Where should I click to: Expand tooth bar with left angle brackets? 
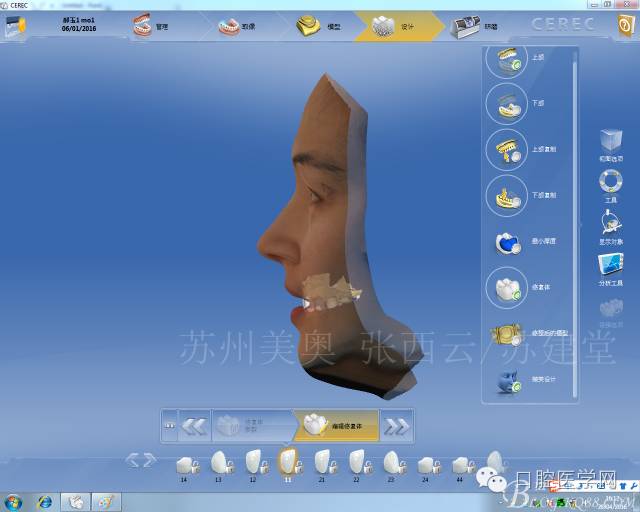pyautogui.click(x=141, y=459)
